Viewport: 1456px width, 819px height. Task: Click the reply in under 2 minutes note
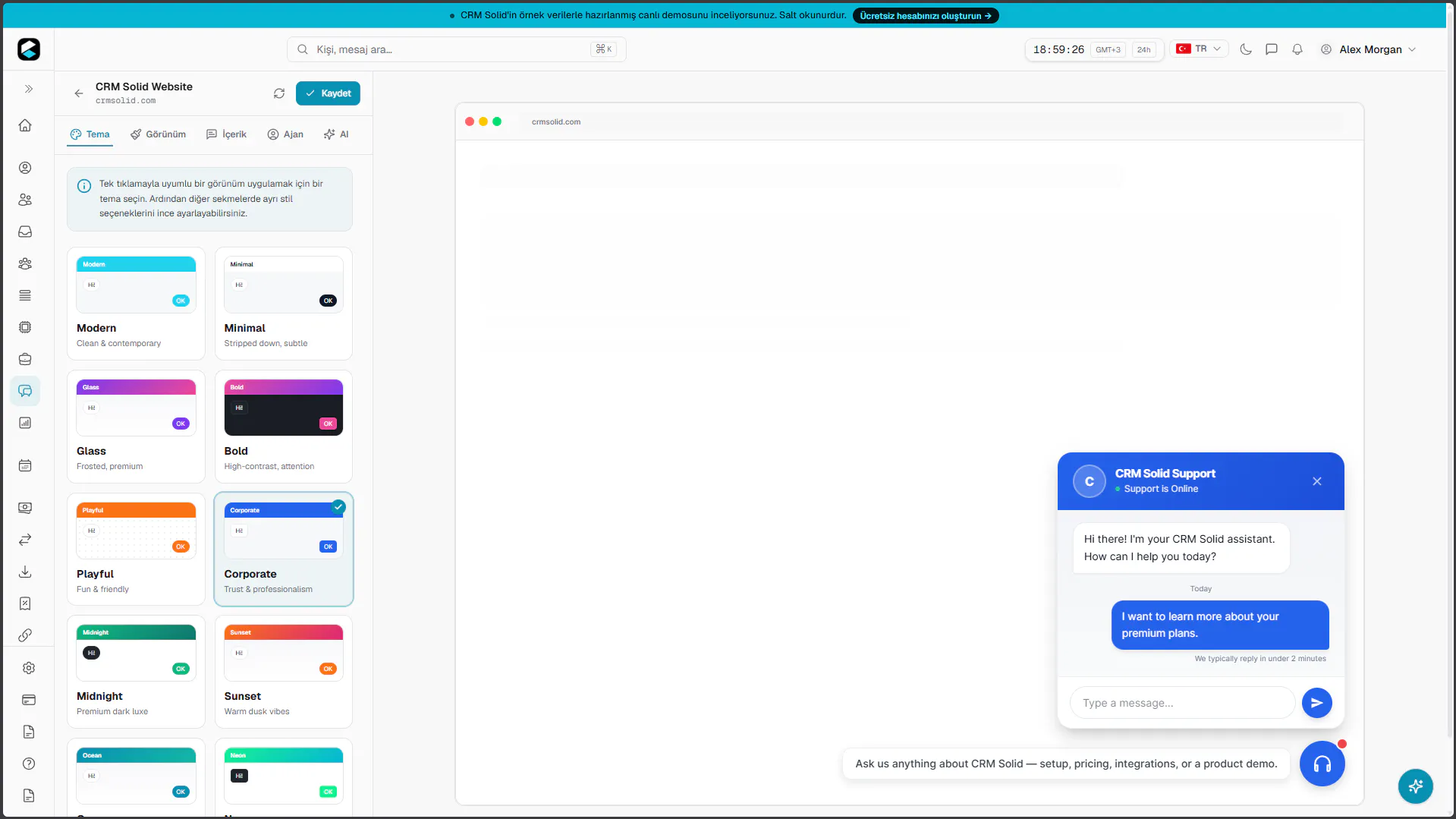coord(1260,659)
